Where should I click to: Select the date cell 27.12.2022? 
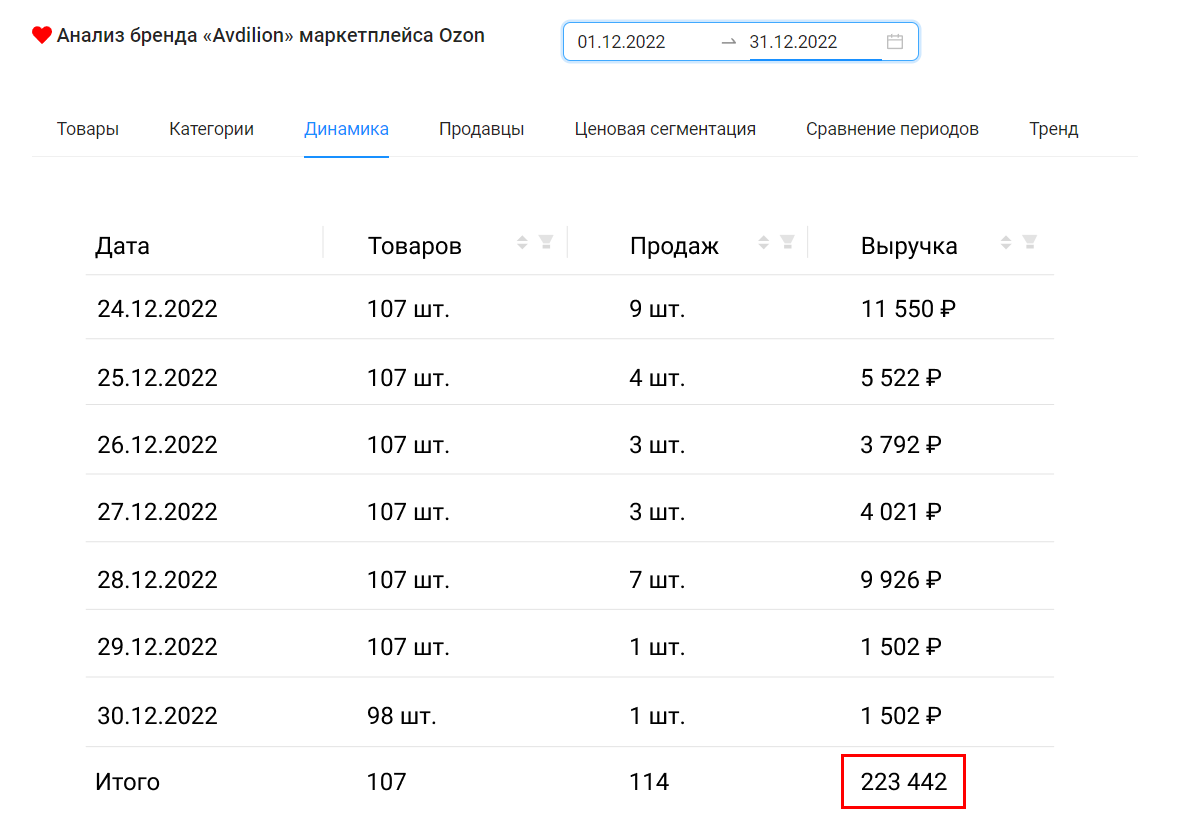click(157, 511)
